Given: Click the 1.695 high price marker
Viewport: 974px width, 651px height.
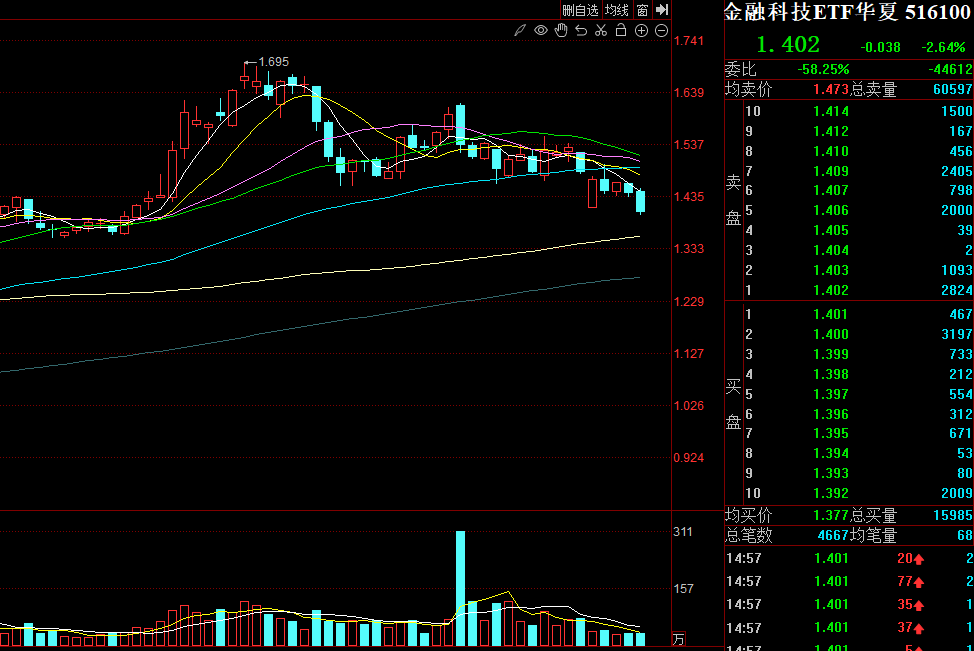Looking at the screenshot, I should pyautogui.click(x=273, y=62).
